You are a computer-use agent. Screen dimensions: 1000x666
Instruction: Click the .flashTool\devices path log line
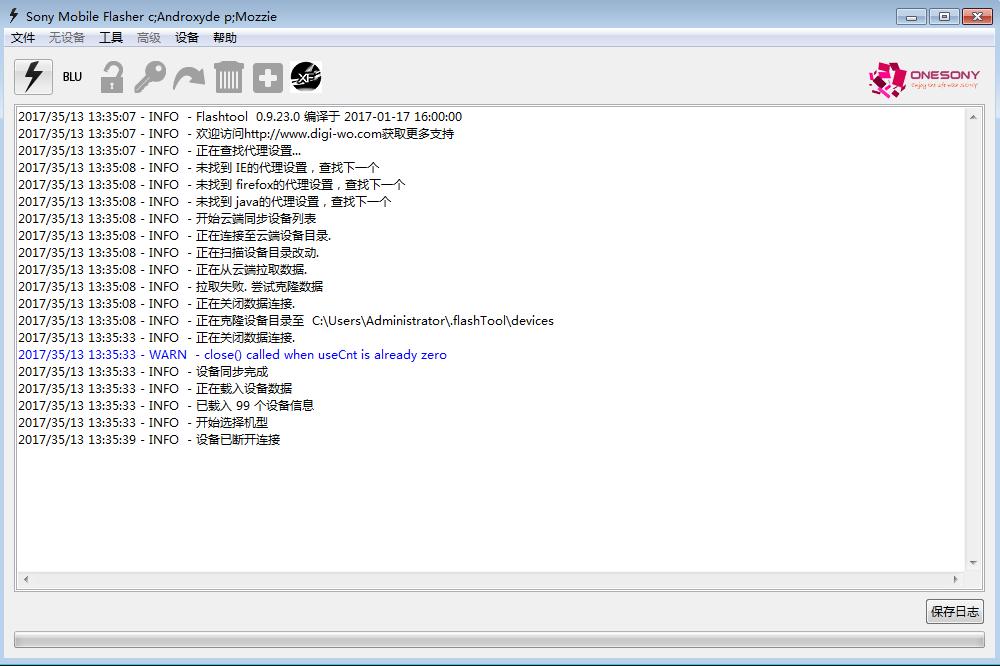(x=286, y=321)
